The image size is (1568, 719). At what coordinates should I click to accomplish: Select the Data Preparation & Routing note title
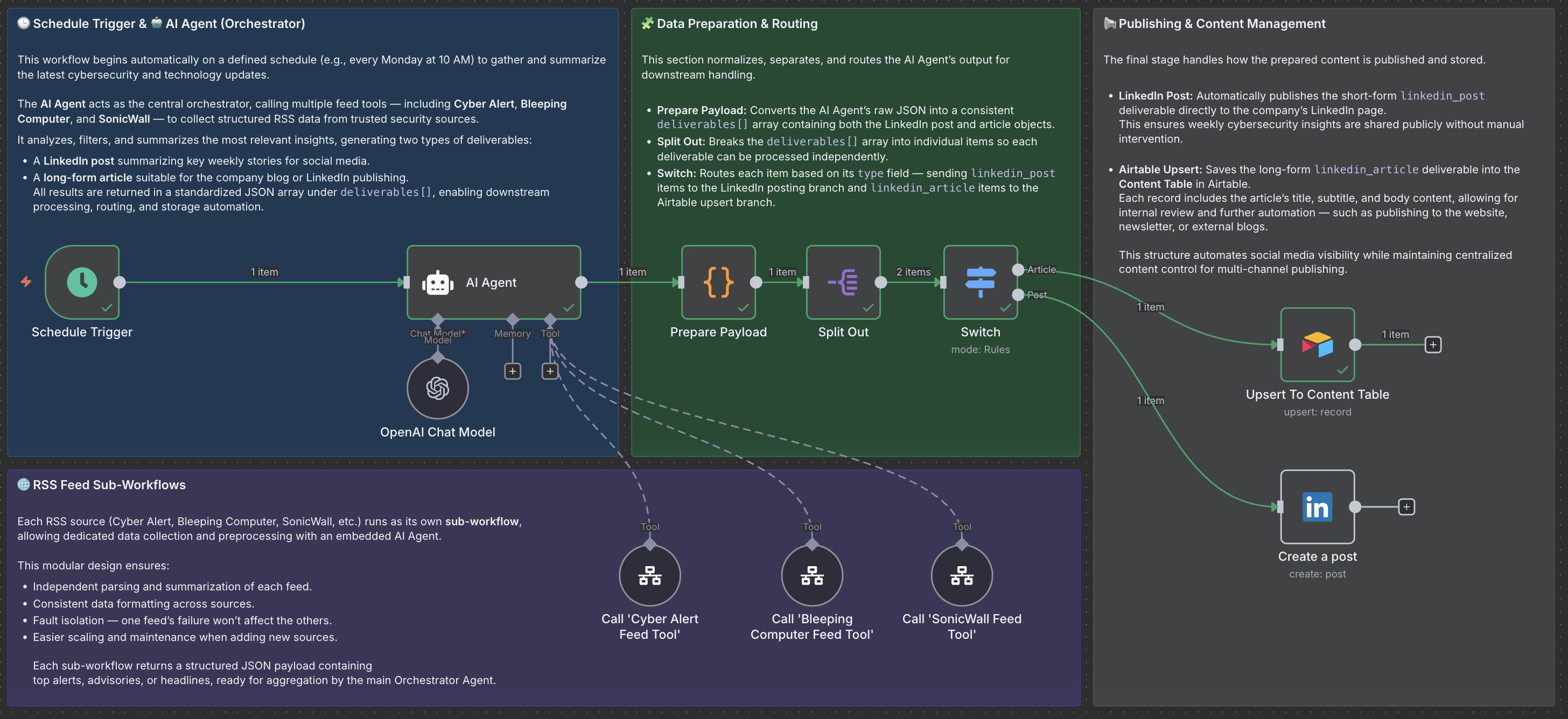[729, 24]
